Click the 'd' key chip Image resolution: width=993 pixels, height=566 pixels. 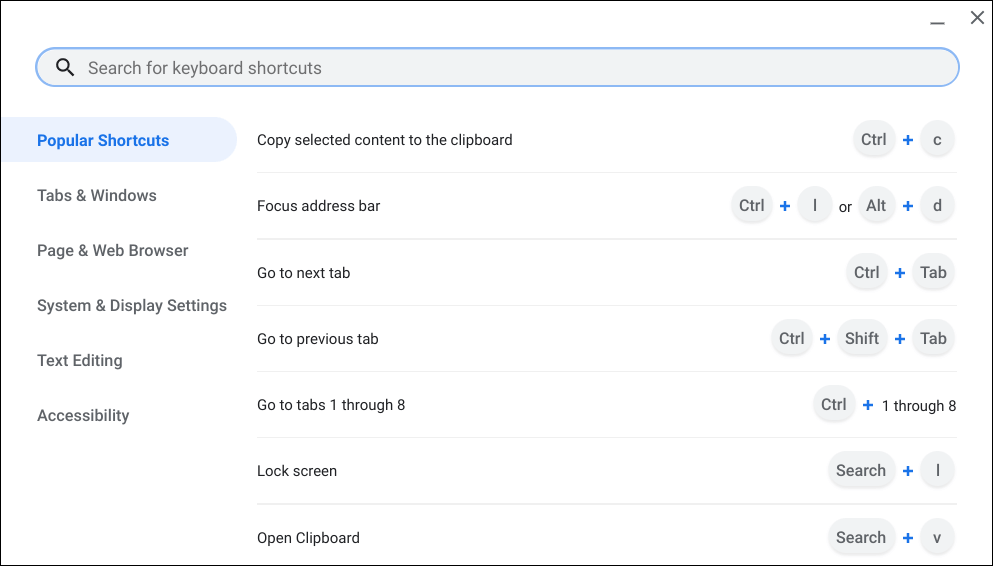pos(937,206)
